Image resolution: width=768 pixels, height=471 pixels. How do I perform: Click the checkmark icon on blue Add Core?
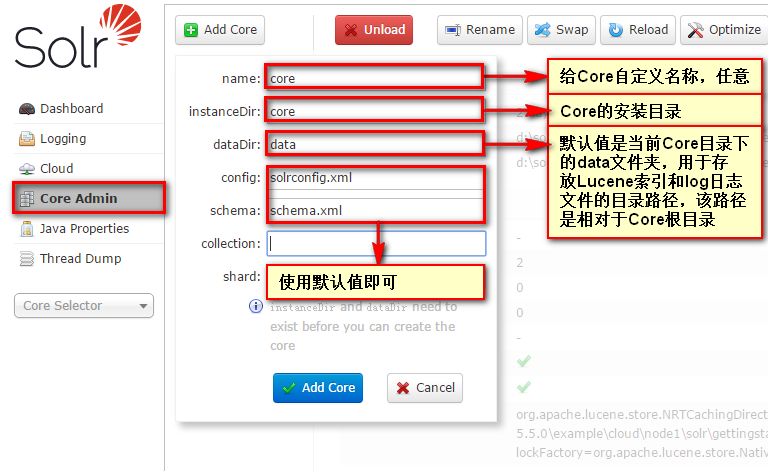coord(289,388)
